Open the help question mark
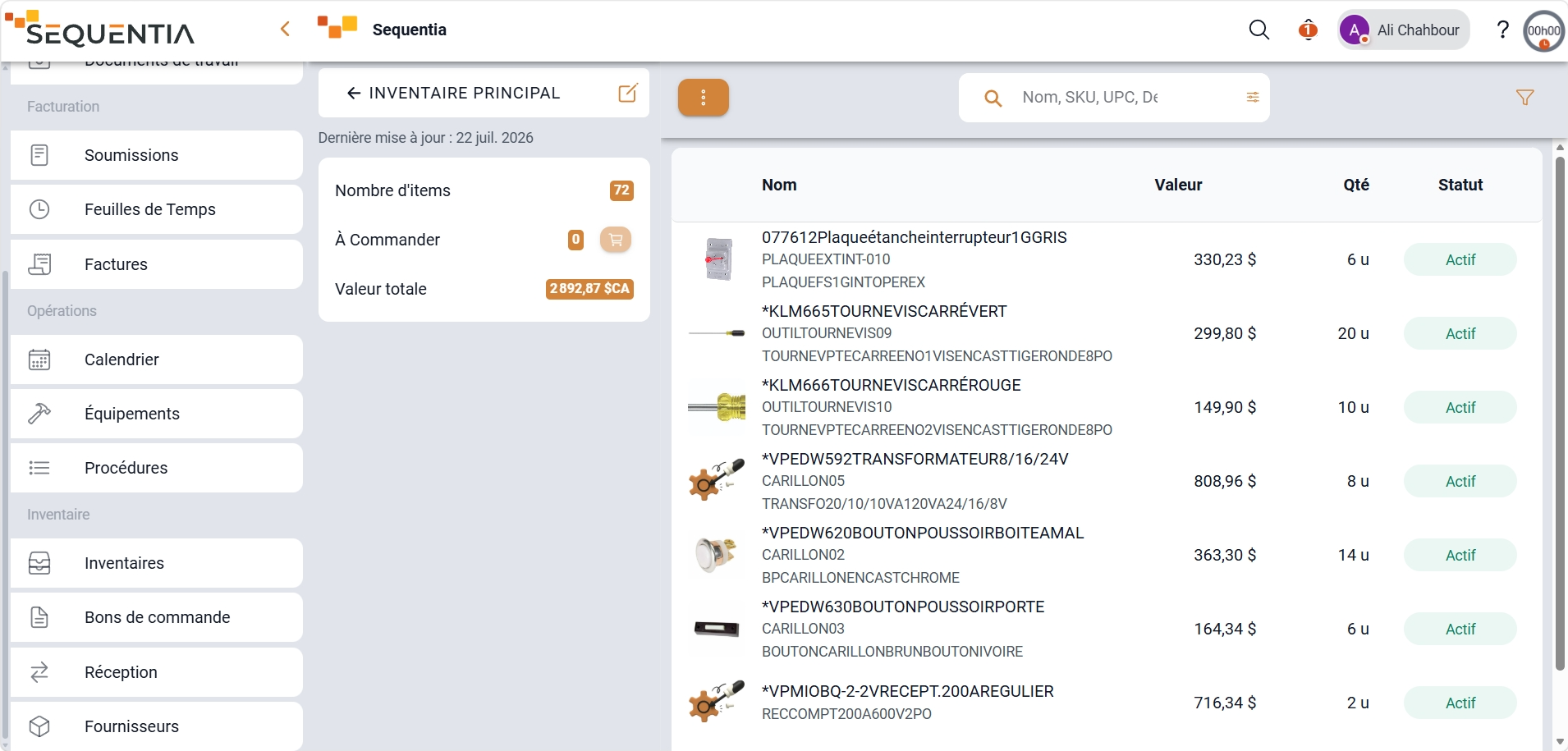 point(1502,30)
